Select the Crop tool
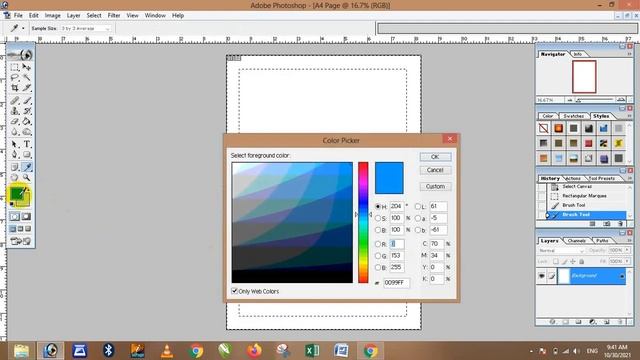640x360 pixels. pyautogui.click(x=15, y=88)
